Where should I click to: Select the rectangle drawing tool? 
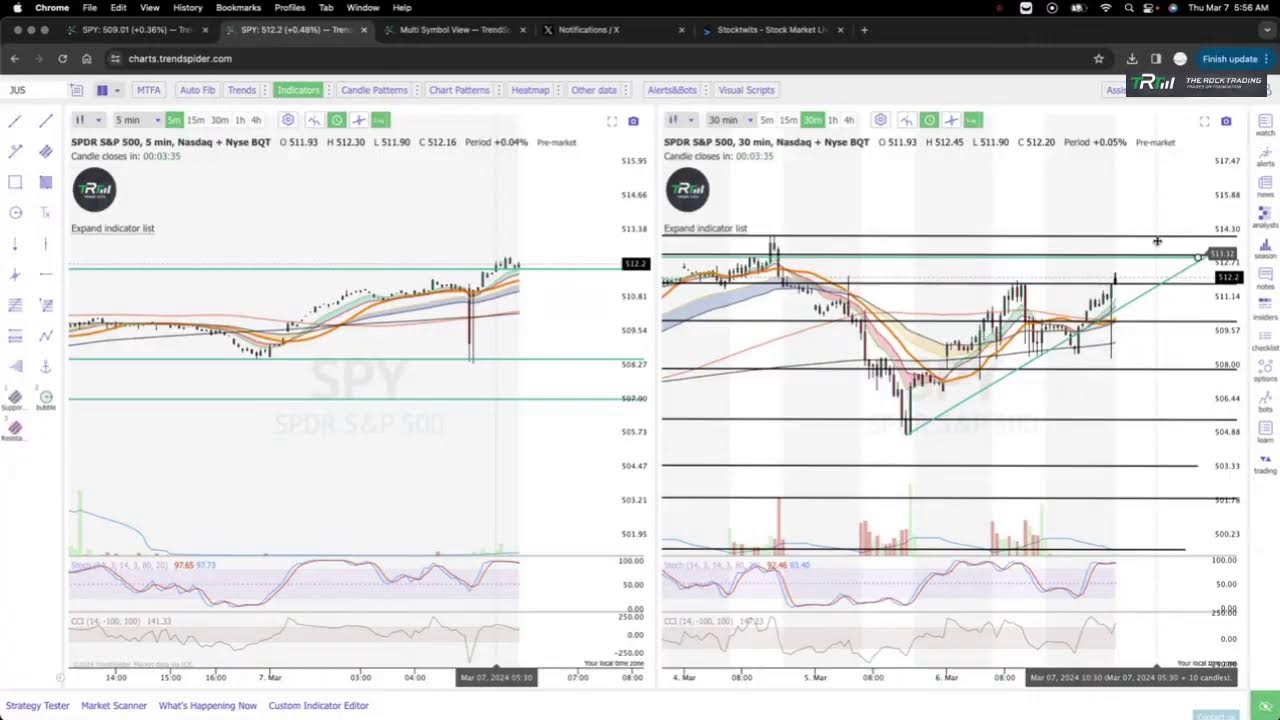[15, 182]
